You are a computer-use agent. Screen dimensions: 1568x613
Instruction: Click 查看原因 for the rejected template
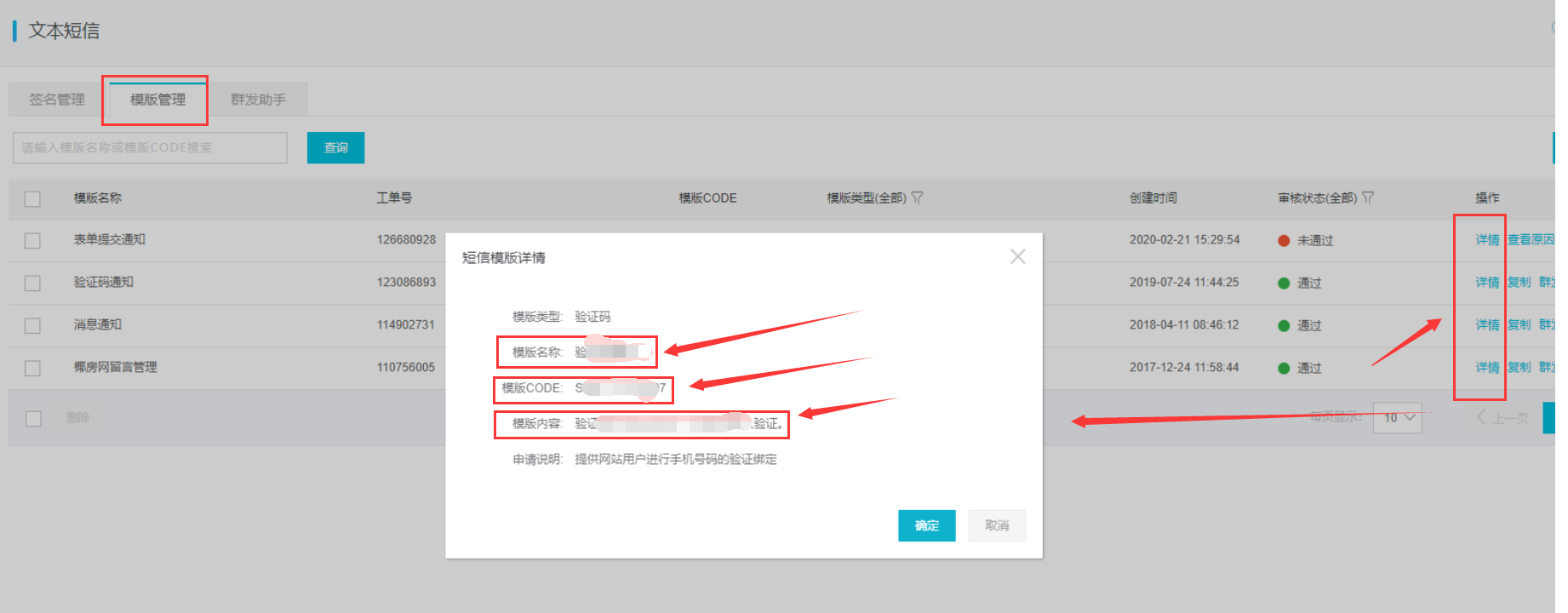pyautogui.click(x=1531, y=240)
